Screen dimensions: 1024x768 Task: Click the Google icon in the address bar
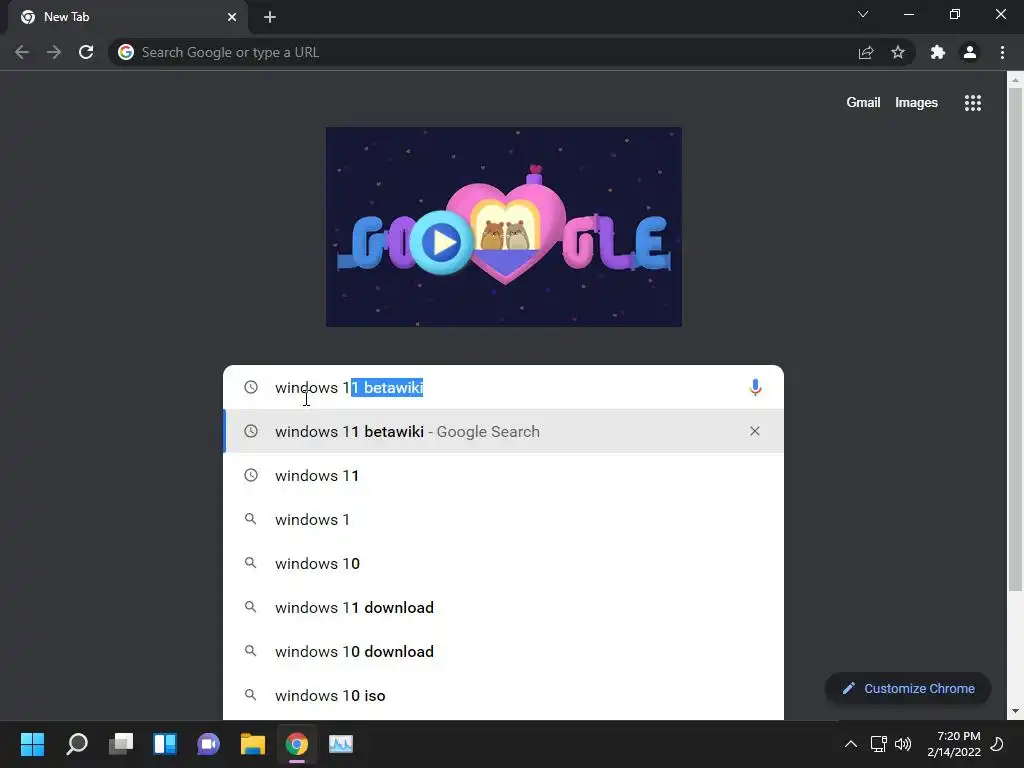(126, 52)
